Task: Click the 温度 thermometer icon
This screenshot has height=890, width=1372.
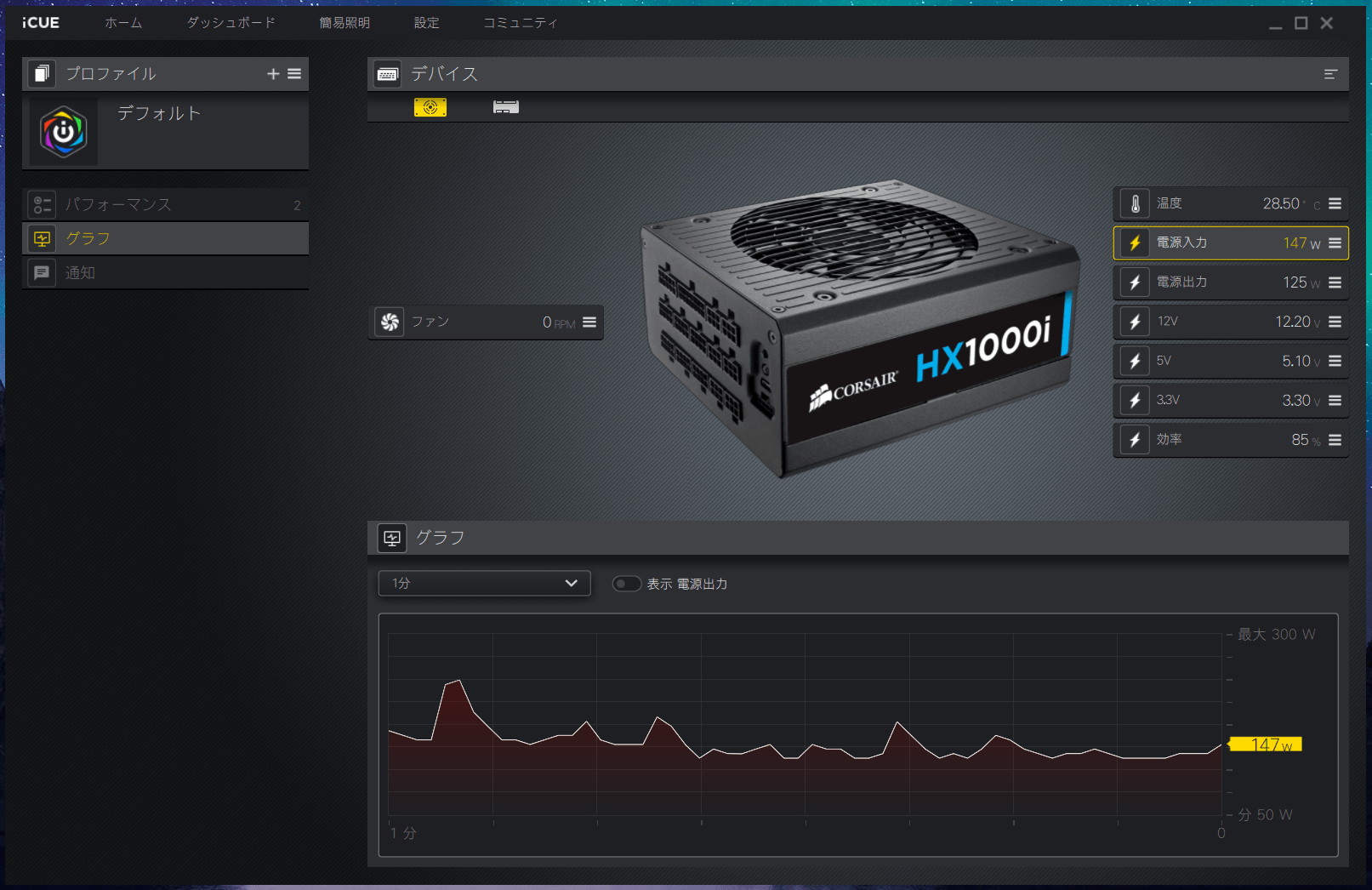Action: coord(1135,204)
